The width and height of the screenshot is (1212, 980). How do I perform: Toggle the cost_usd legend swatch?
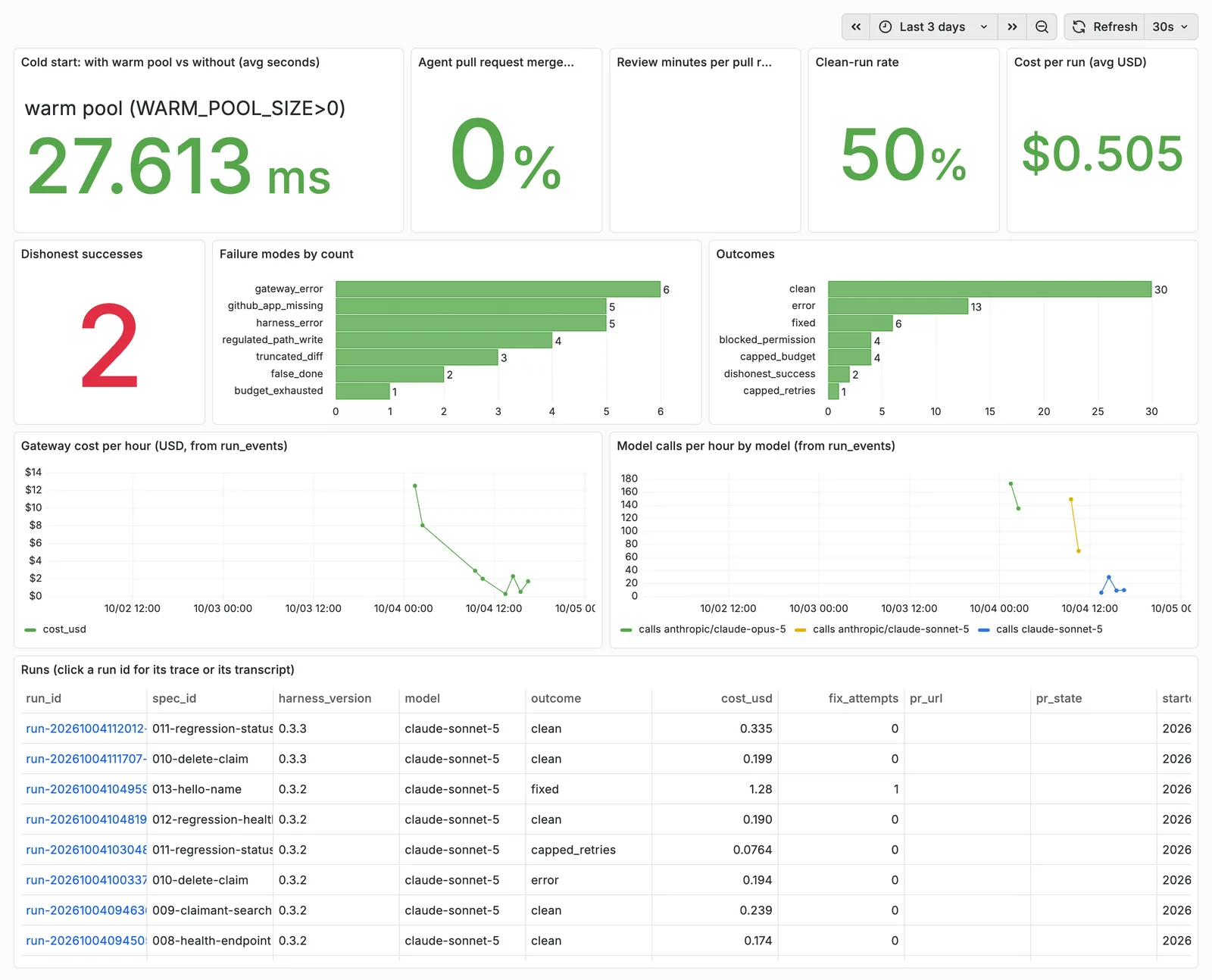coord(30,629)
